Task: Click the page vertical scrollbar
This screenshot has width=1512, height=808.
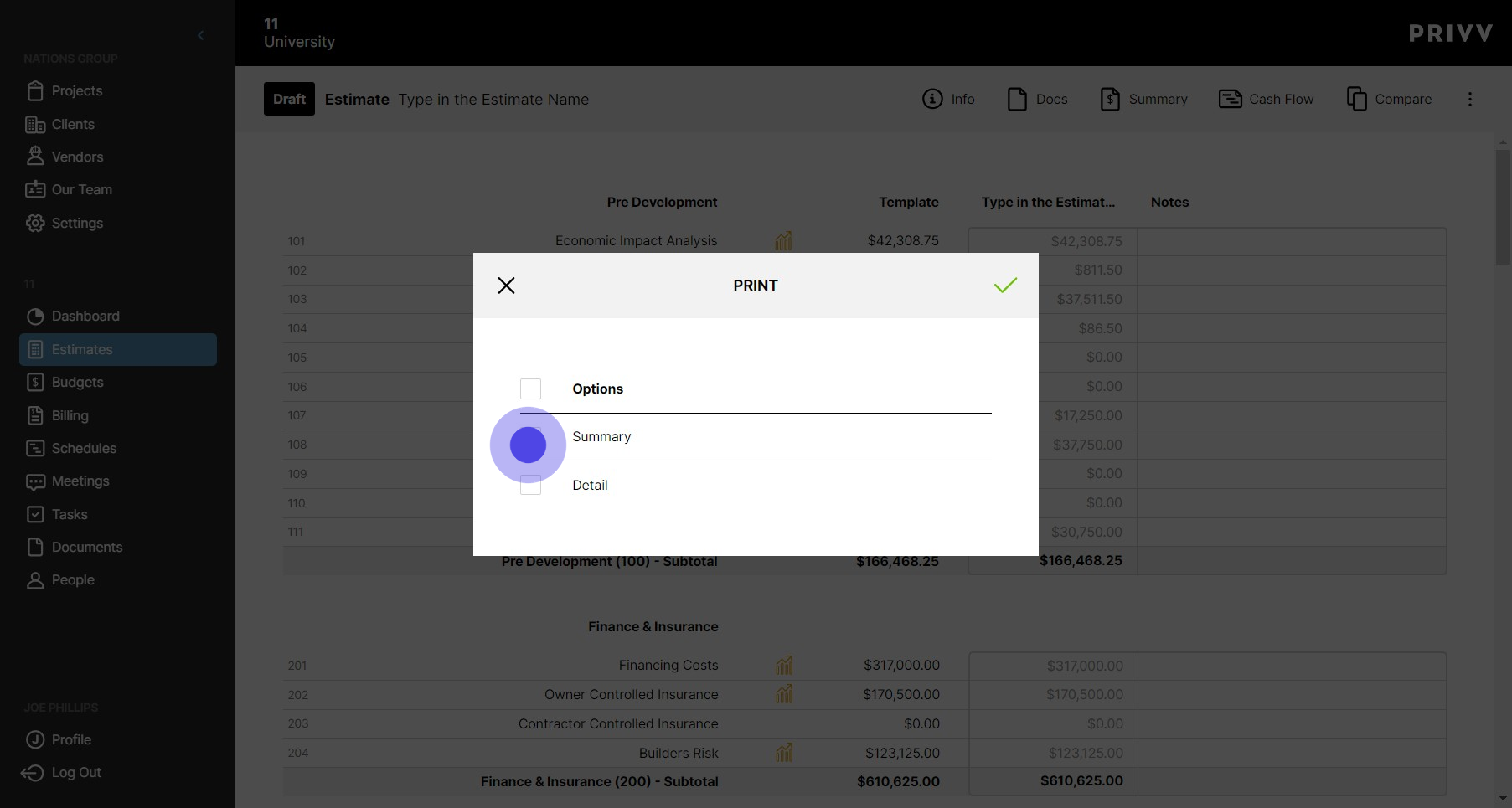Action: (1504, 208)
